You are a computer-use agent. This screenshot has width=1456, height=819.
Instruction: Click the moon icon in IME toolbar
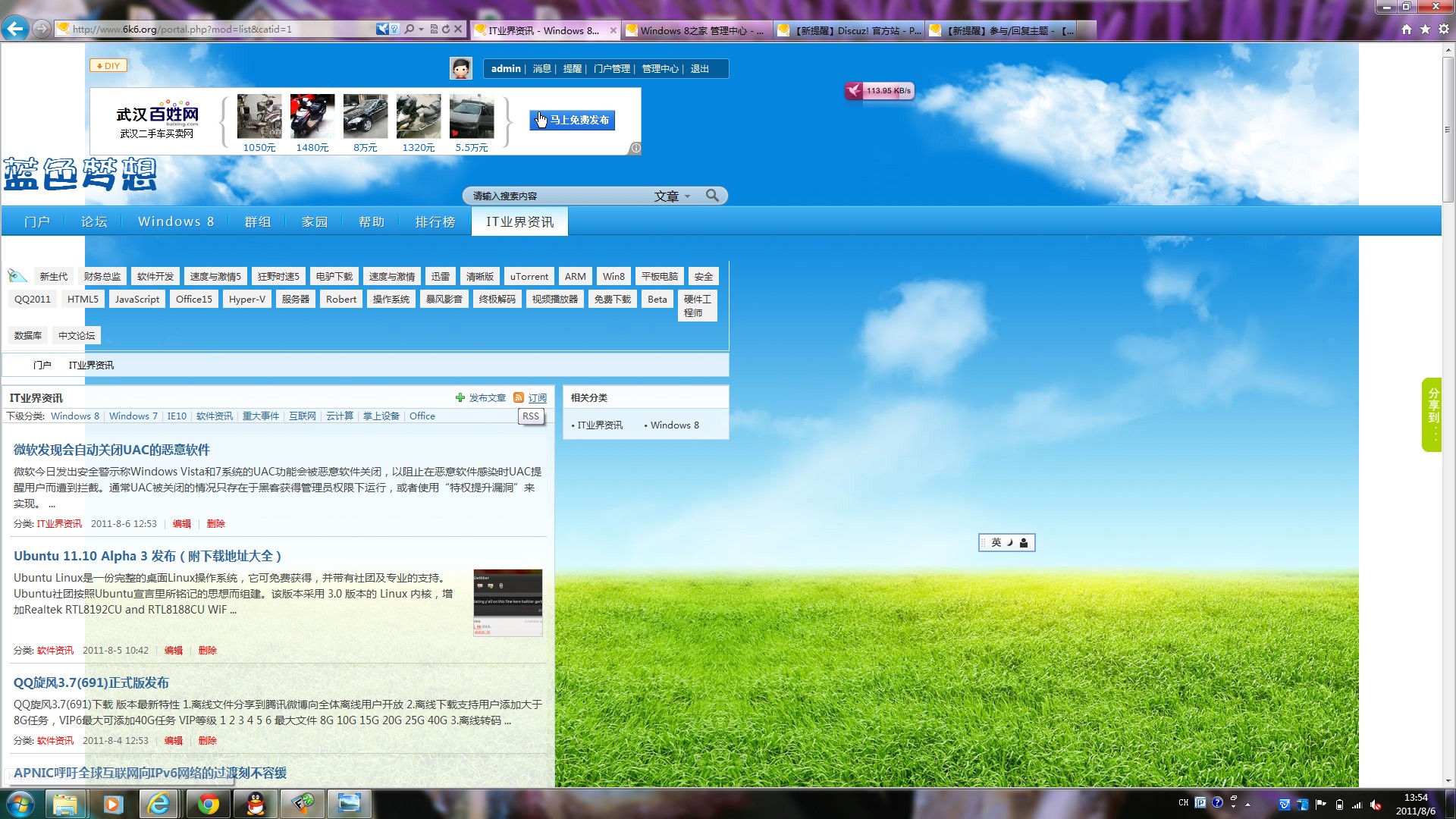1010,542
